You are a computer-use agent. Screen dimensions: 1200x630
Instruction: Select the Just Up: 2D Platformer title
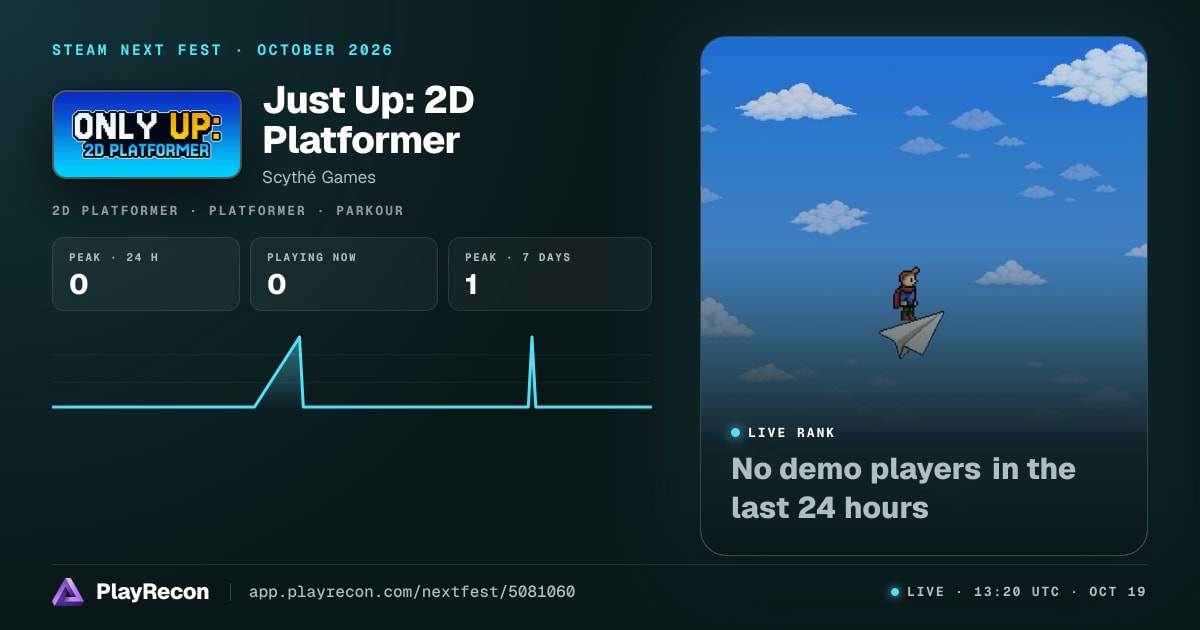368,120
